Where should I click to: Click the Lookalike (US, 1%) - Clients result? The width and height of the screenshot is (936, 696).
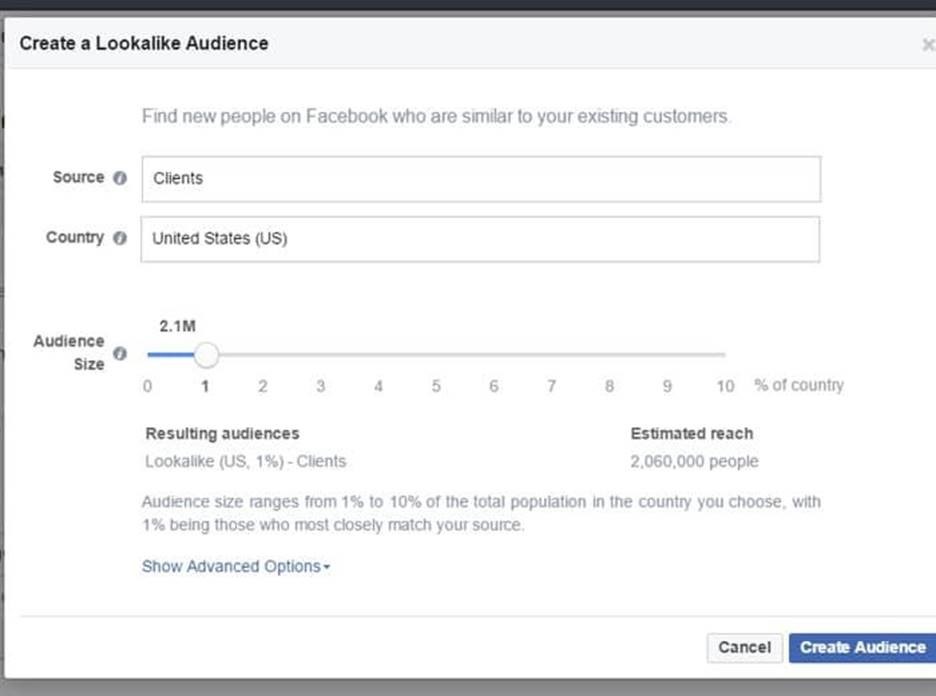(245, 462)
